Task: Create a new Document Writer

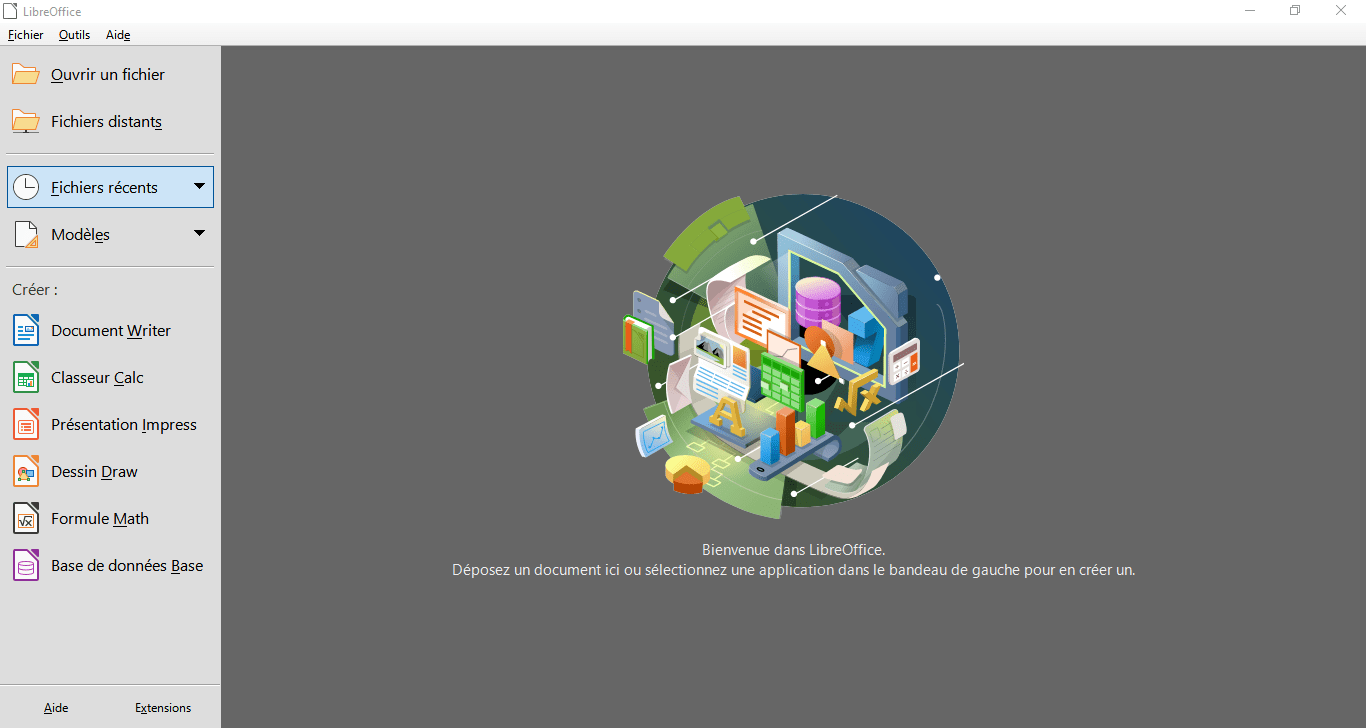Action: pos(110,330)
